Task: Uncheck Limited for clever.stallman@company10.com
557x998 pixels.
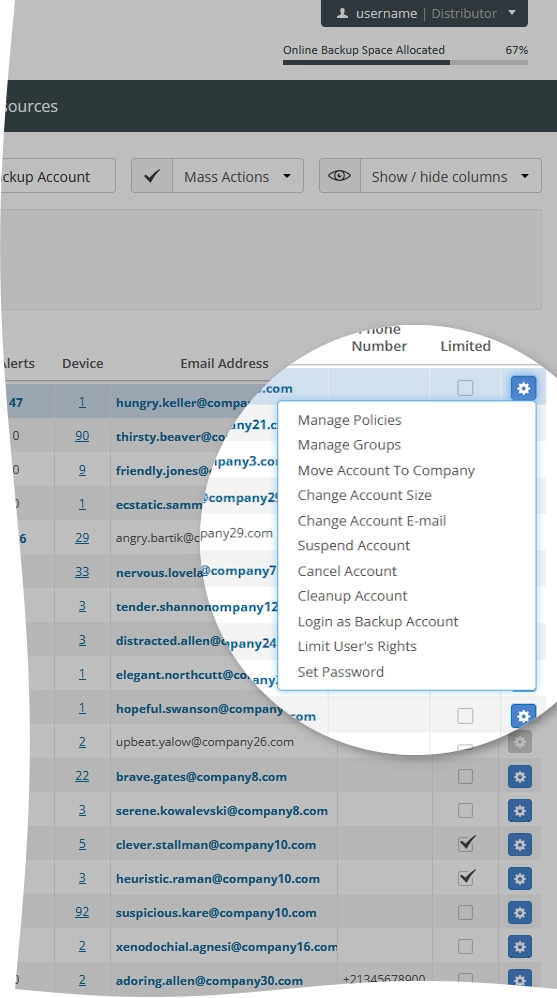Action: coord(466,844)
